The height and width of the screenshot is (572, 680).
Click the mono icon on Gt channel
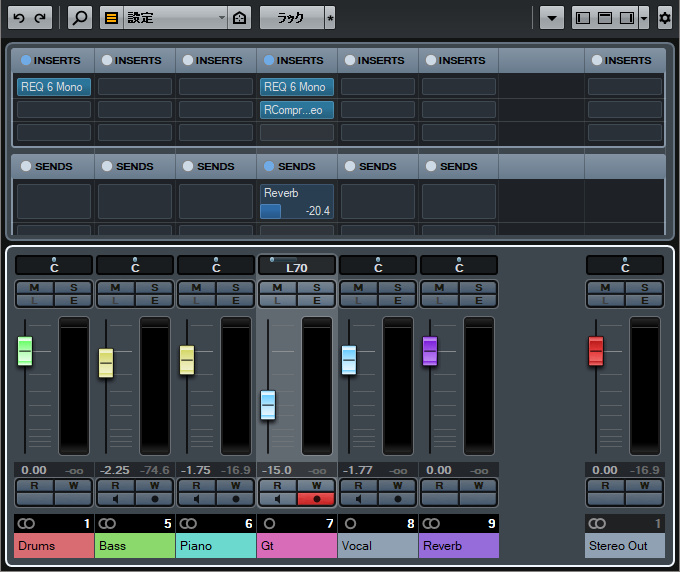(x=269, y=524)
